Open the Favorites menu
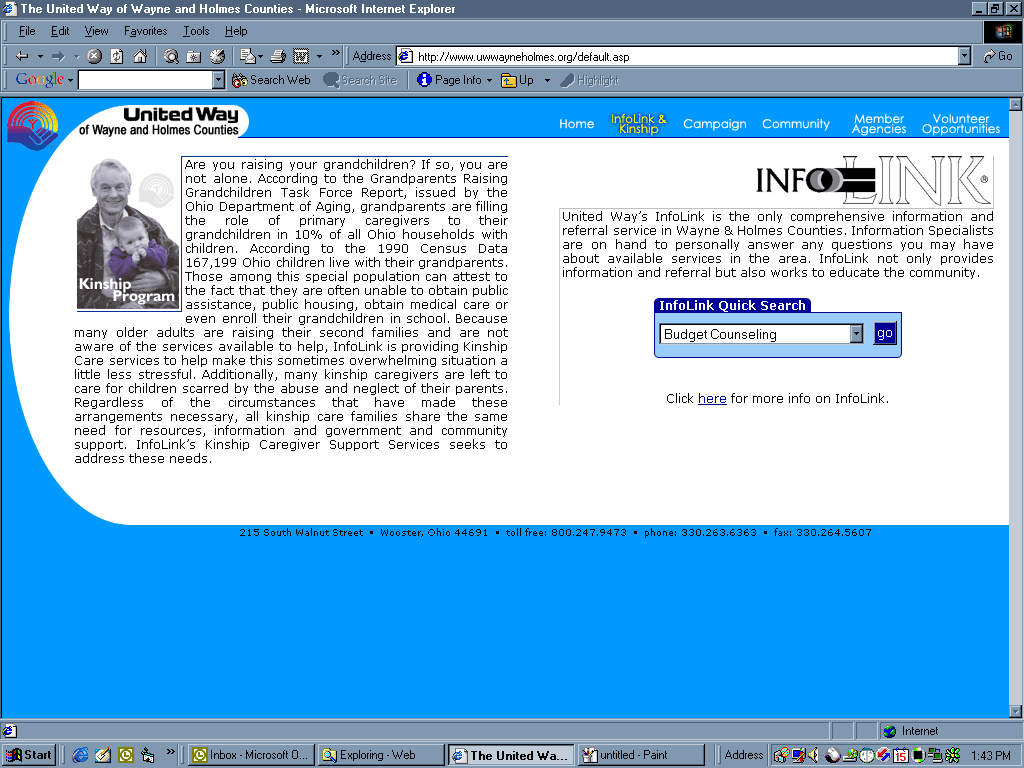Image resolution: width=1024 pixels, height=768 pixels. tap(145, 31)
